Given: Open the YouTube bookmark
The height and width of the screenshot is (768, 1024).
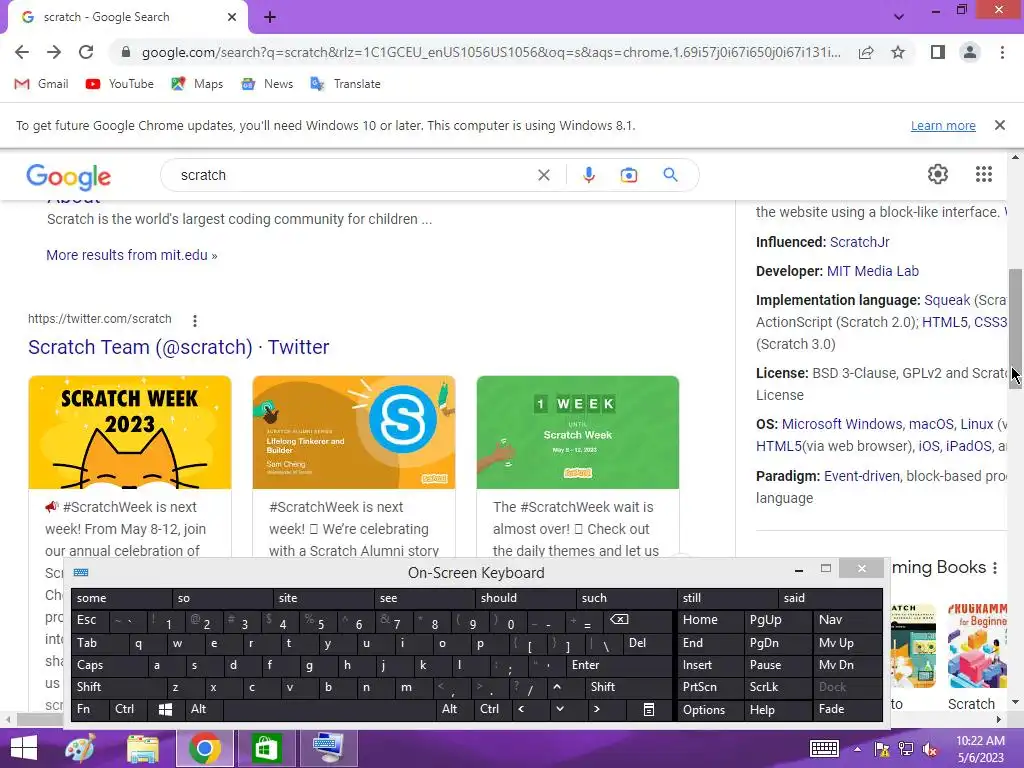Looking at the screenshot, I should coord(120,84).
